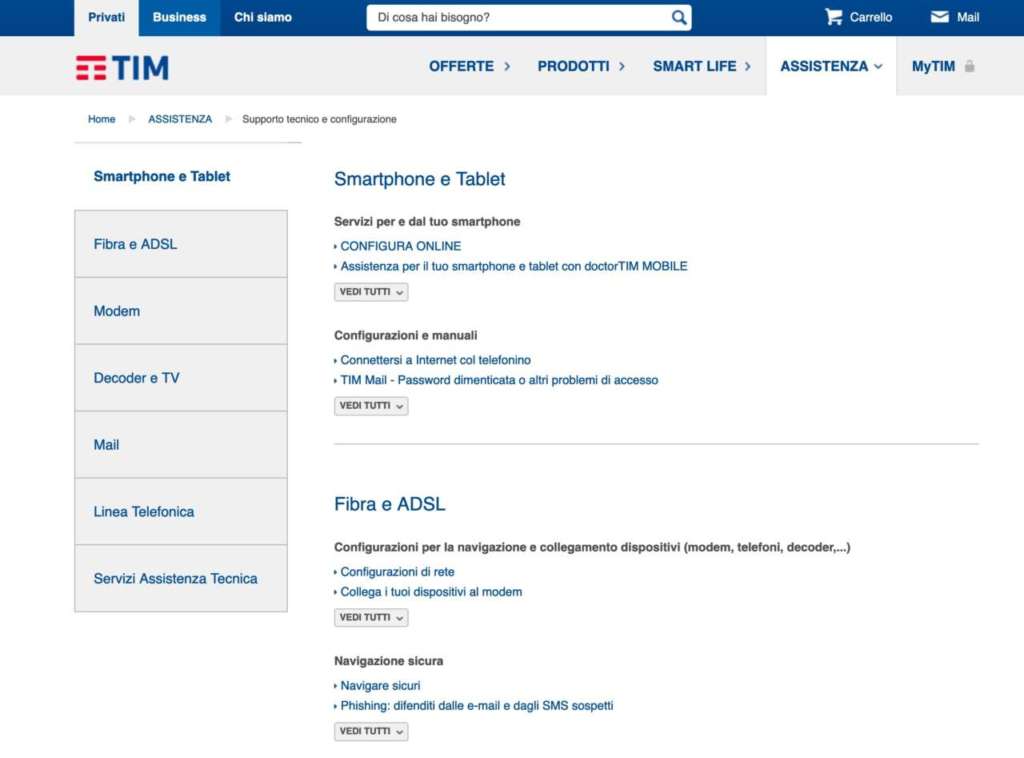Expand the ASSISTENZA dropdown menu
Image resolution: width=1024 pixels, height=758 pixels.
[831, 66]
